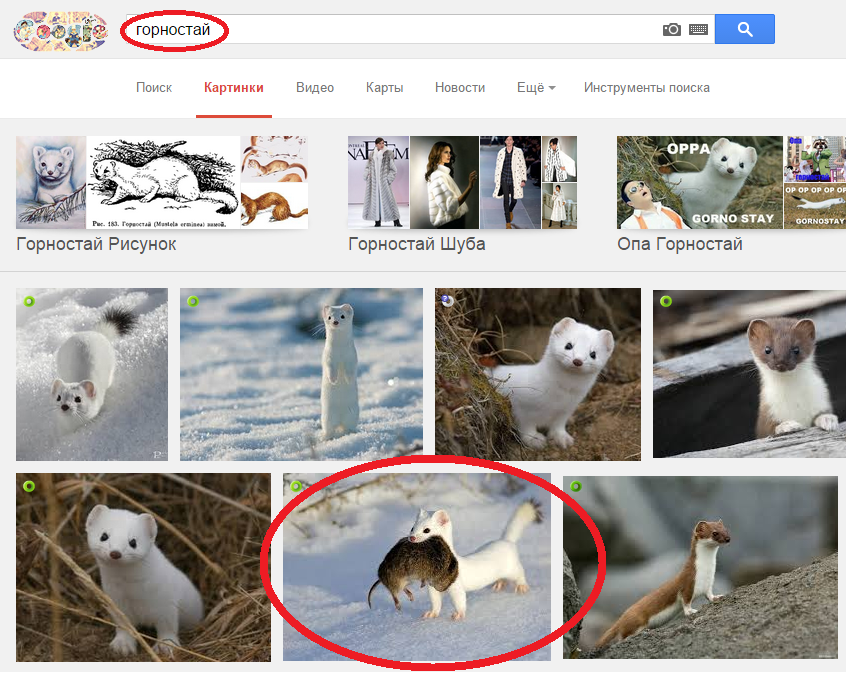Switch to the Новости tab
The height and width of the screenshot is (673, 857).
[x=460, y=88]
